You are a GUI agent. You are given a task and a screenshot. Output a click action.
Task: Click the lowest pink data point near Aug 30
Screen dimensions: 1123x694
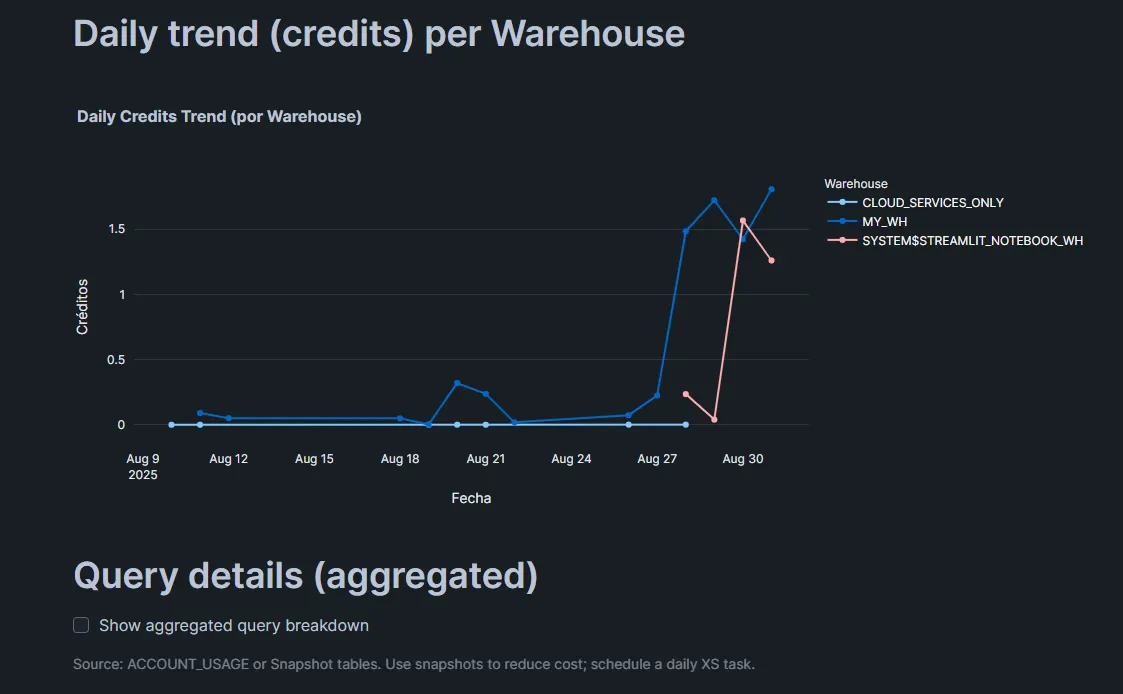716,419
